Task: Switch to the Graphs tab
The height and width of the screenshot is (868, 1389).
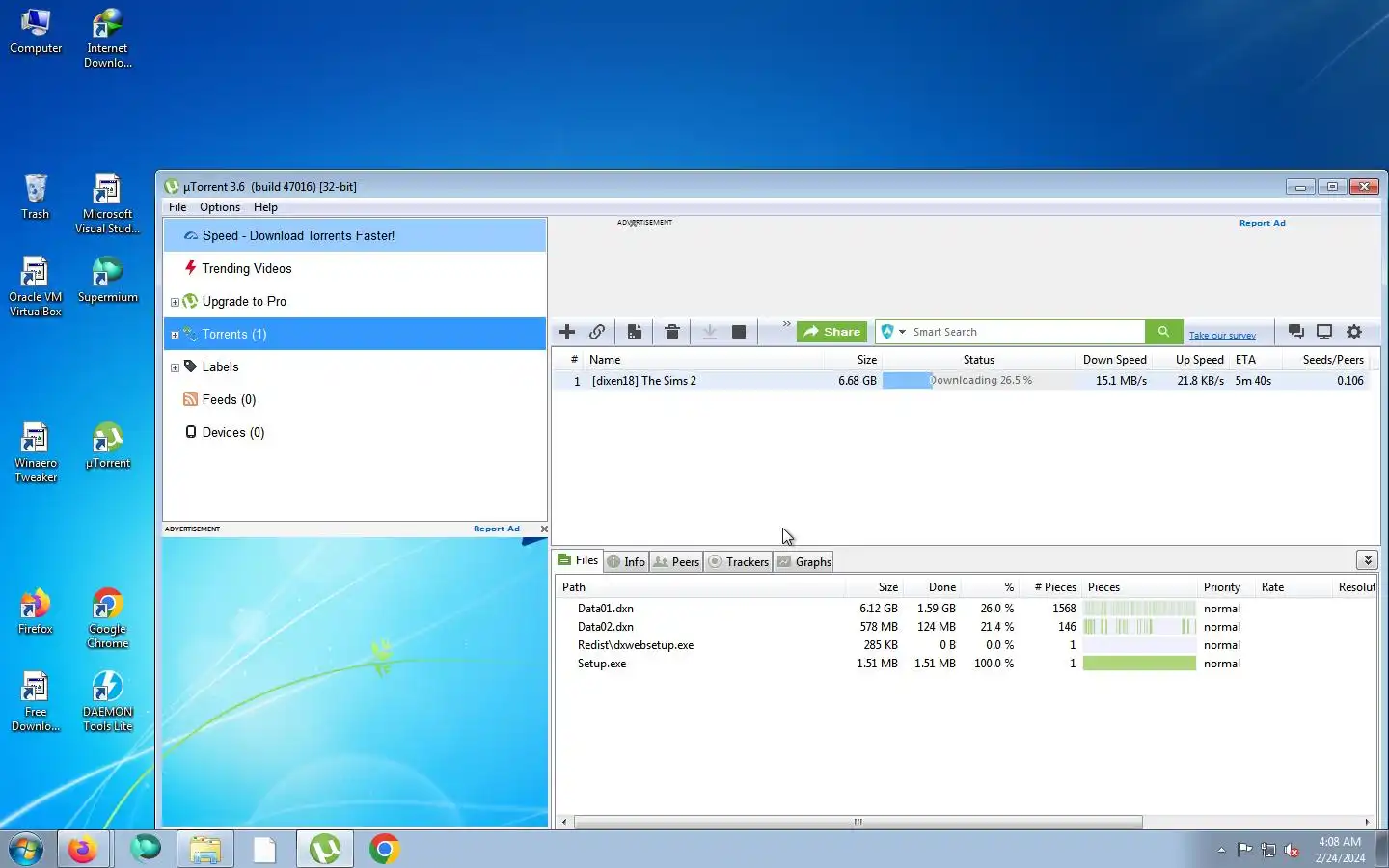Action: point(803,562)
